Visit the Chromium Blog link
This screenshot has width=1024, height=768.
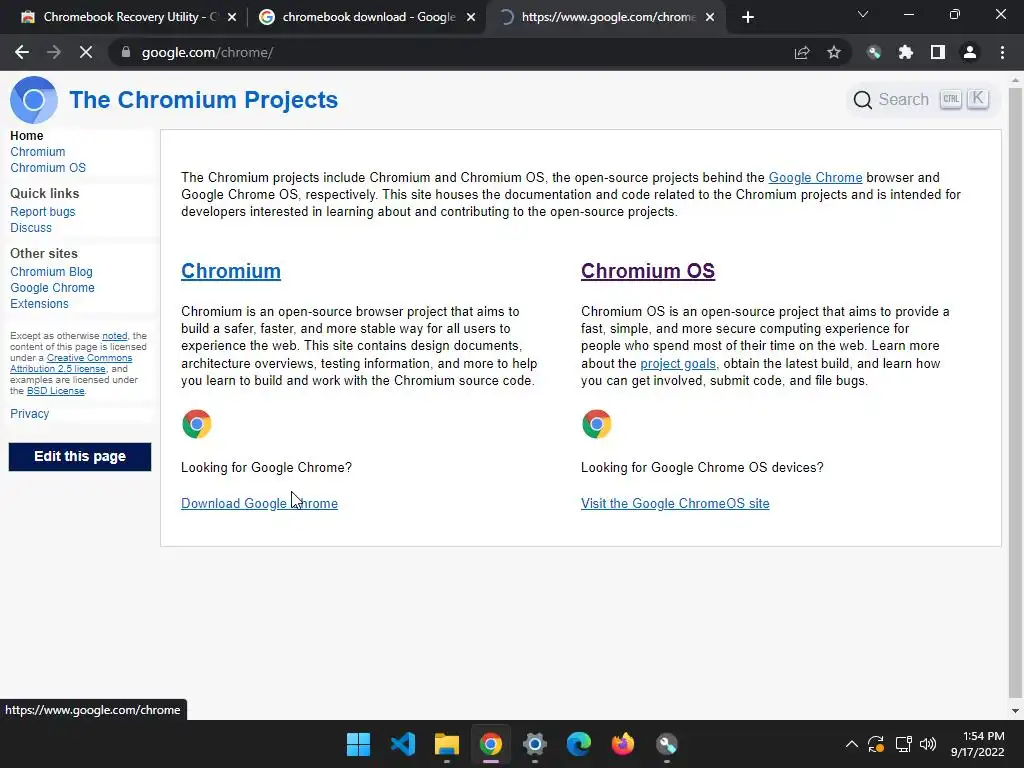click(x=51, y=272)
